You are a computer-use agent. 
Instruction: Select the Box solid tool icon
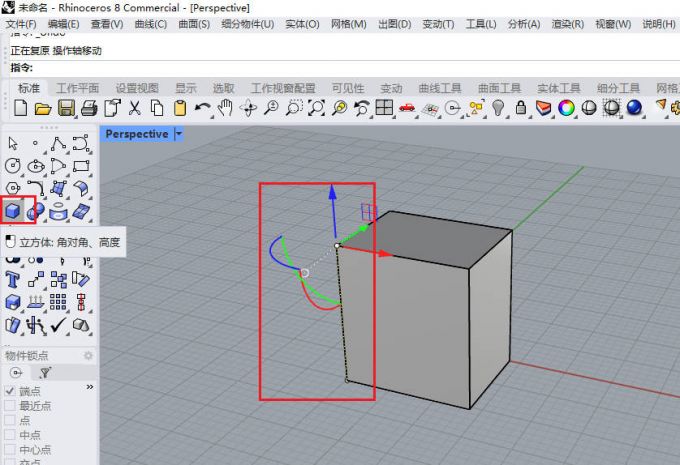pyautogui.click(x=13, y=211)
